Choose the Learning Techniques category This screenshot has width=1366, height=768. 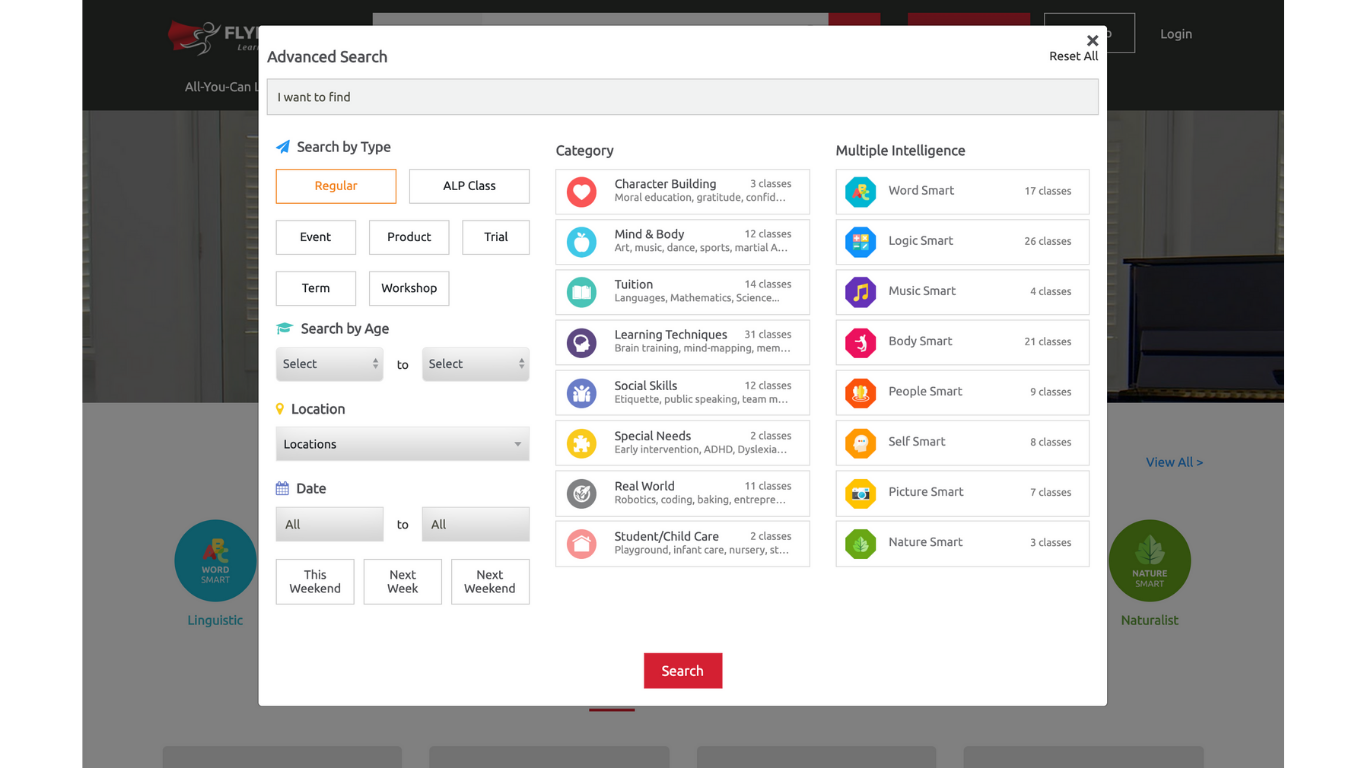point(682,342)
